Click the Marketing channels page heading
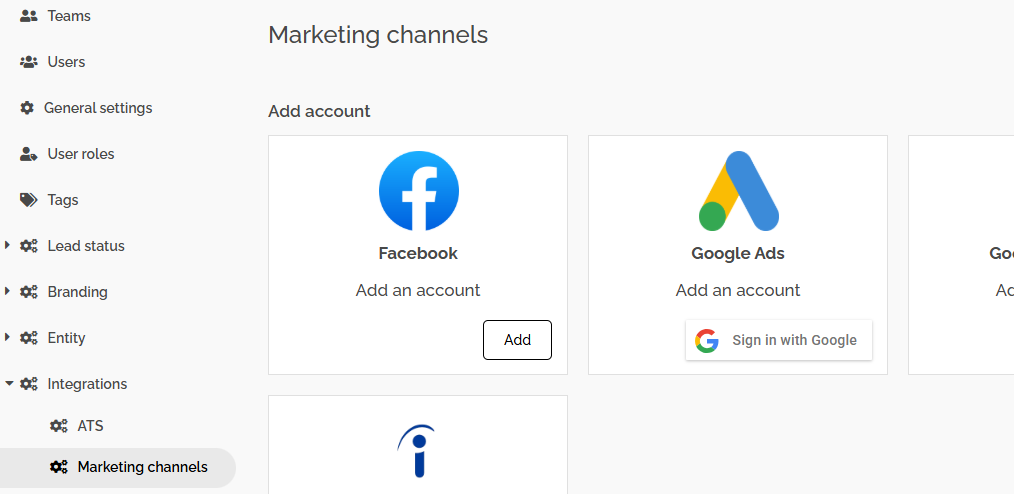 (x=378, y=35)
